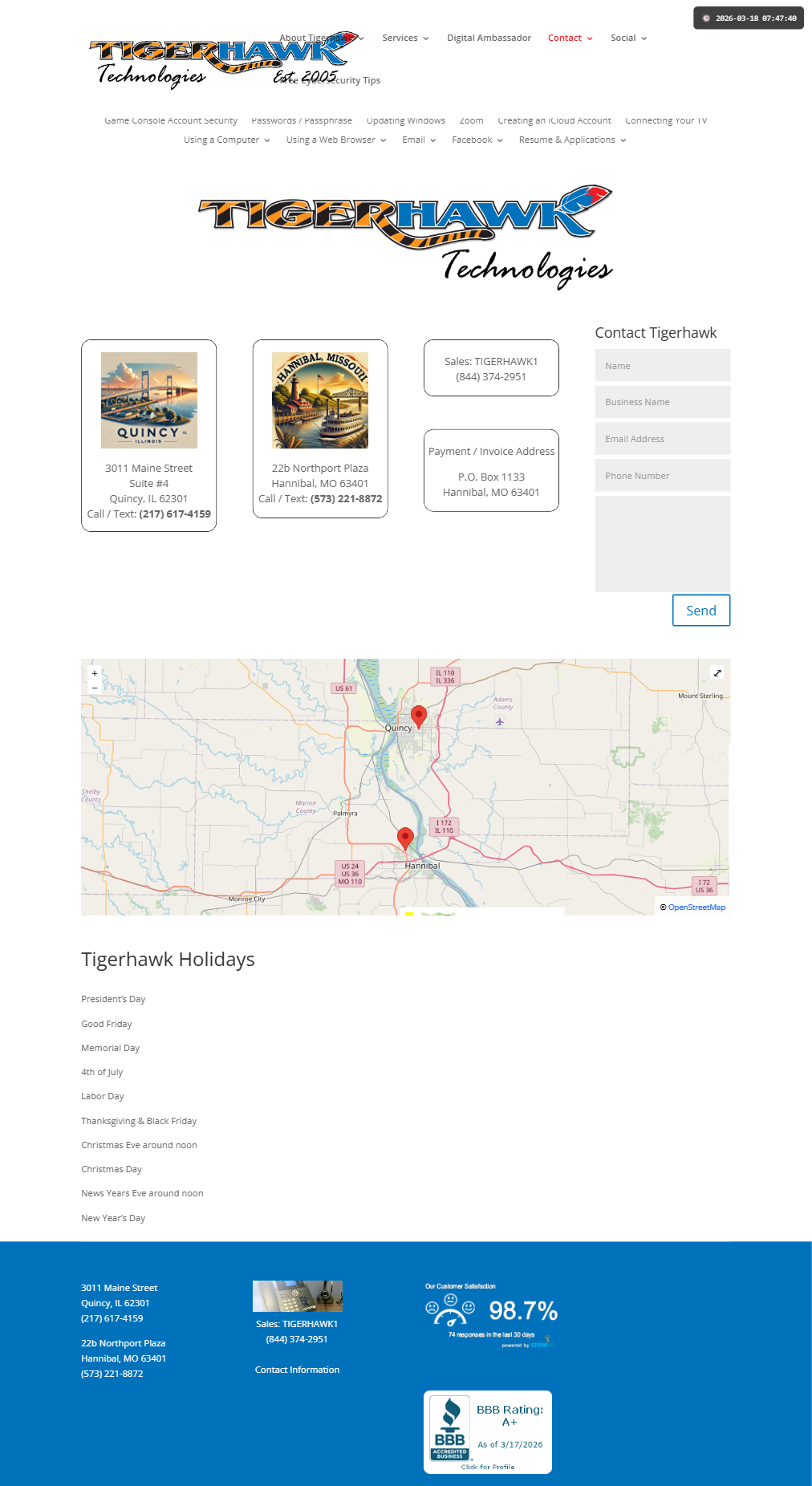The image size is (812, 1486).
Task: Expand Using a Web Browser submenu
Action: 336,140
